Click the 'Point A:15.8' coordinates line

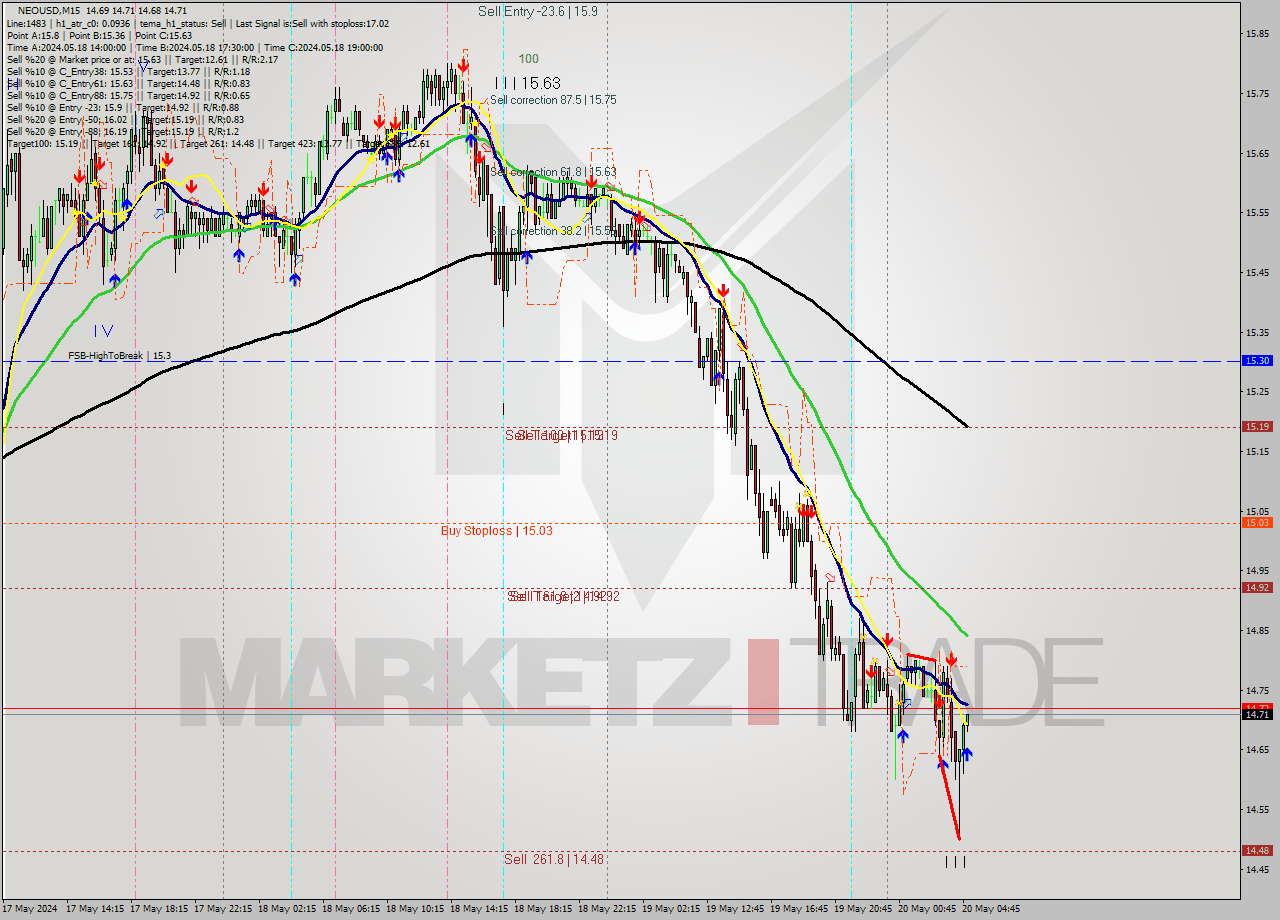click(99, 35)
